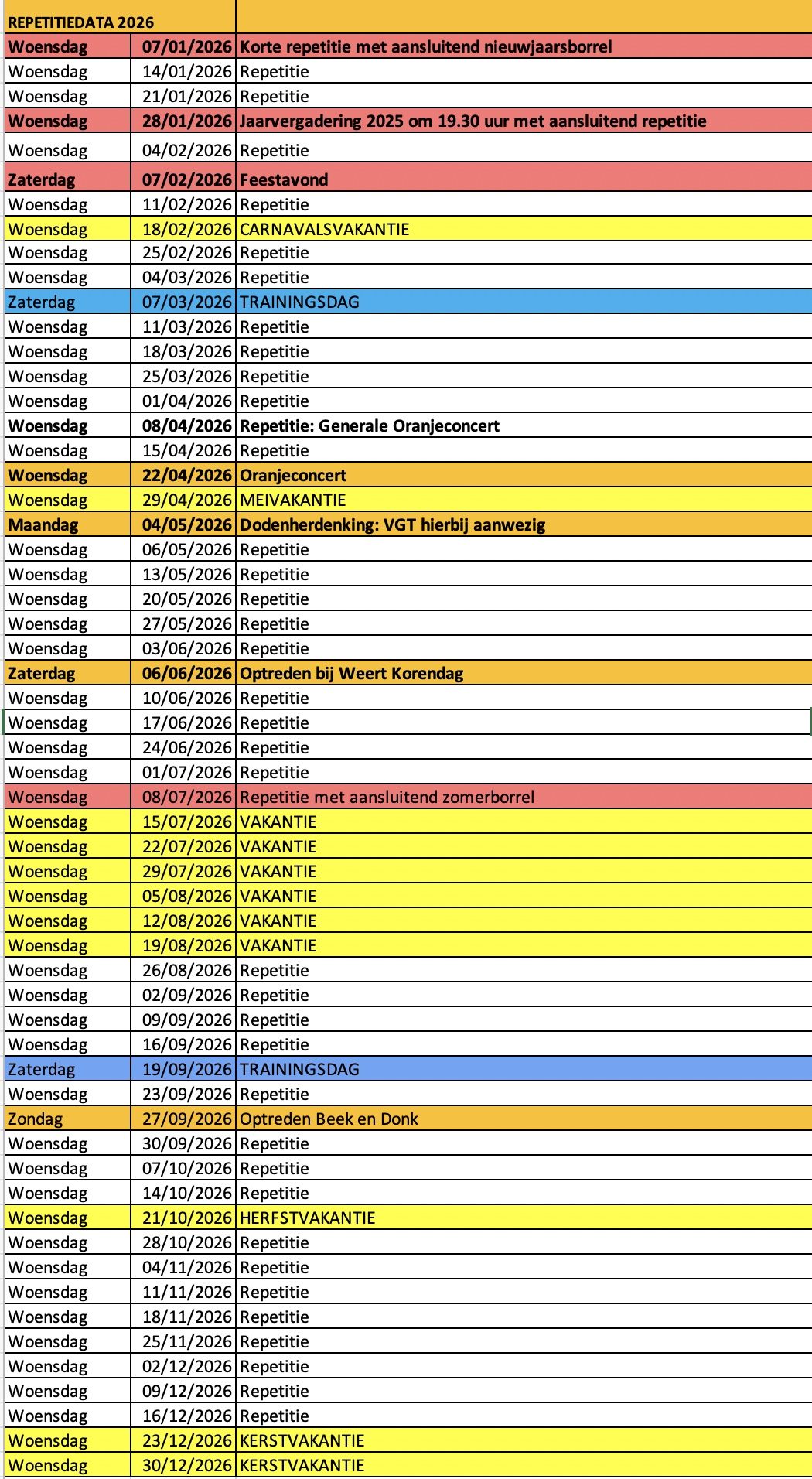The image size is (812, 1479).
Task: Select the Dodenherdenking description cell
Action: (392, 524)
